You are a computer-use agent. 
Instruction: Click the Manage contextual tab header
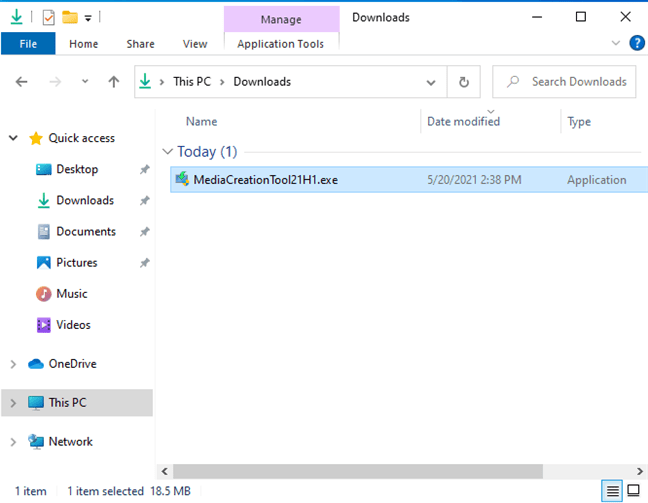click(x=281, y=19)
